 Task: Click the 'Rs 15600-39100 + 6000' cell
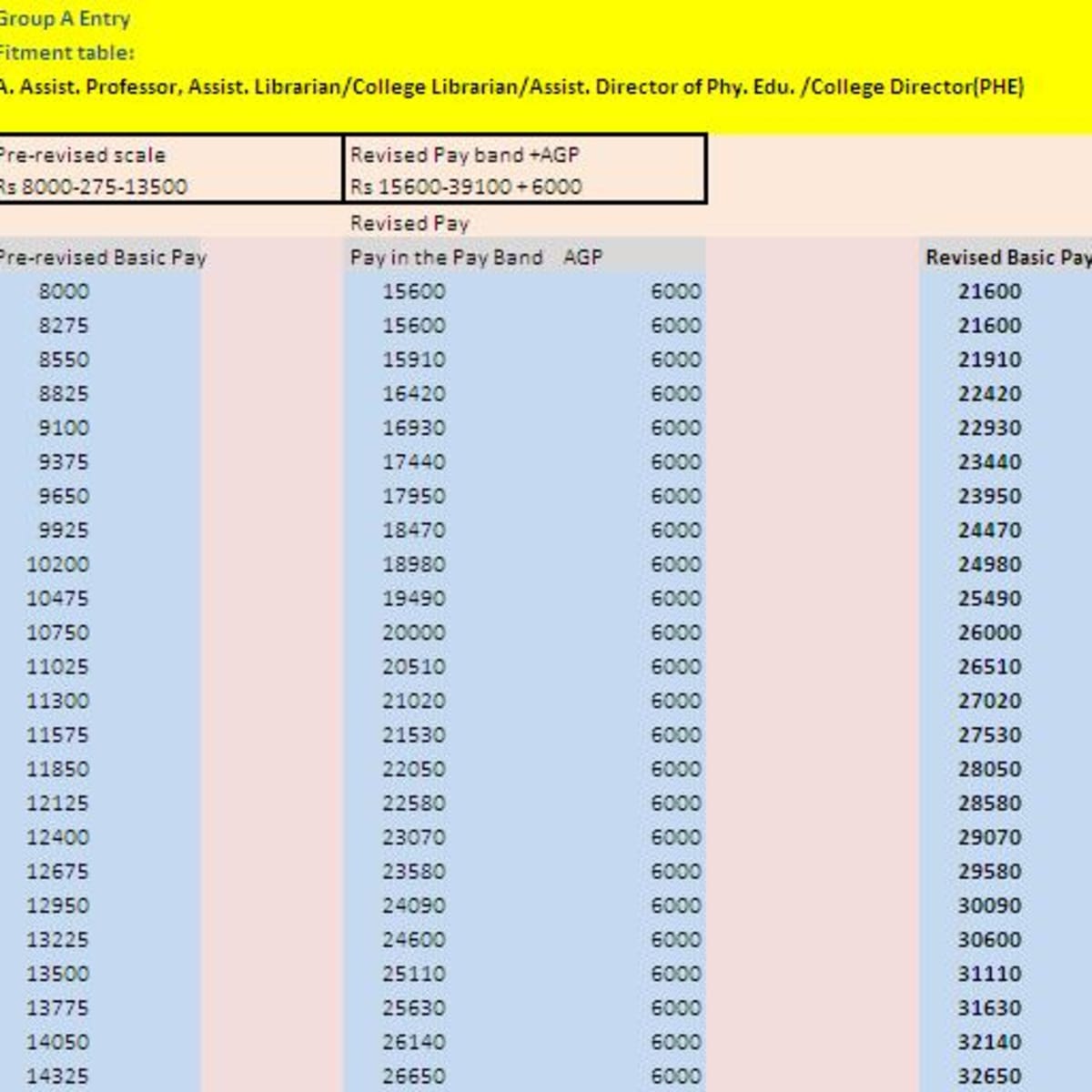[466, 187]
